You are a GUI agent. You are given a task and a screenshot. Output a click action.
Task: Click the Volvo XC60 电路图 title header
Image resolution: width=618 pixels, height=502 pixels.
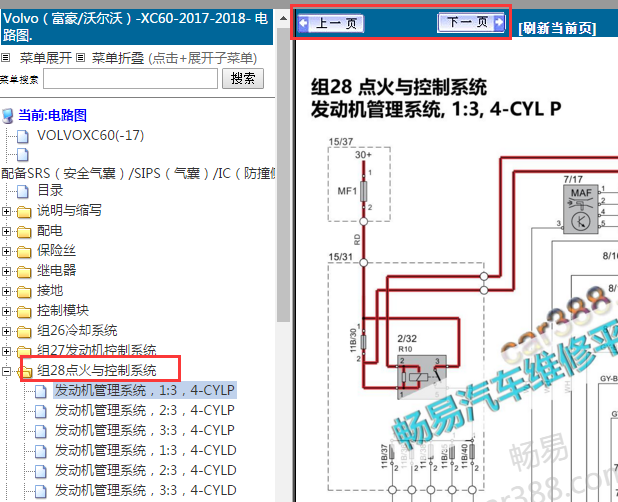point(136,27)
